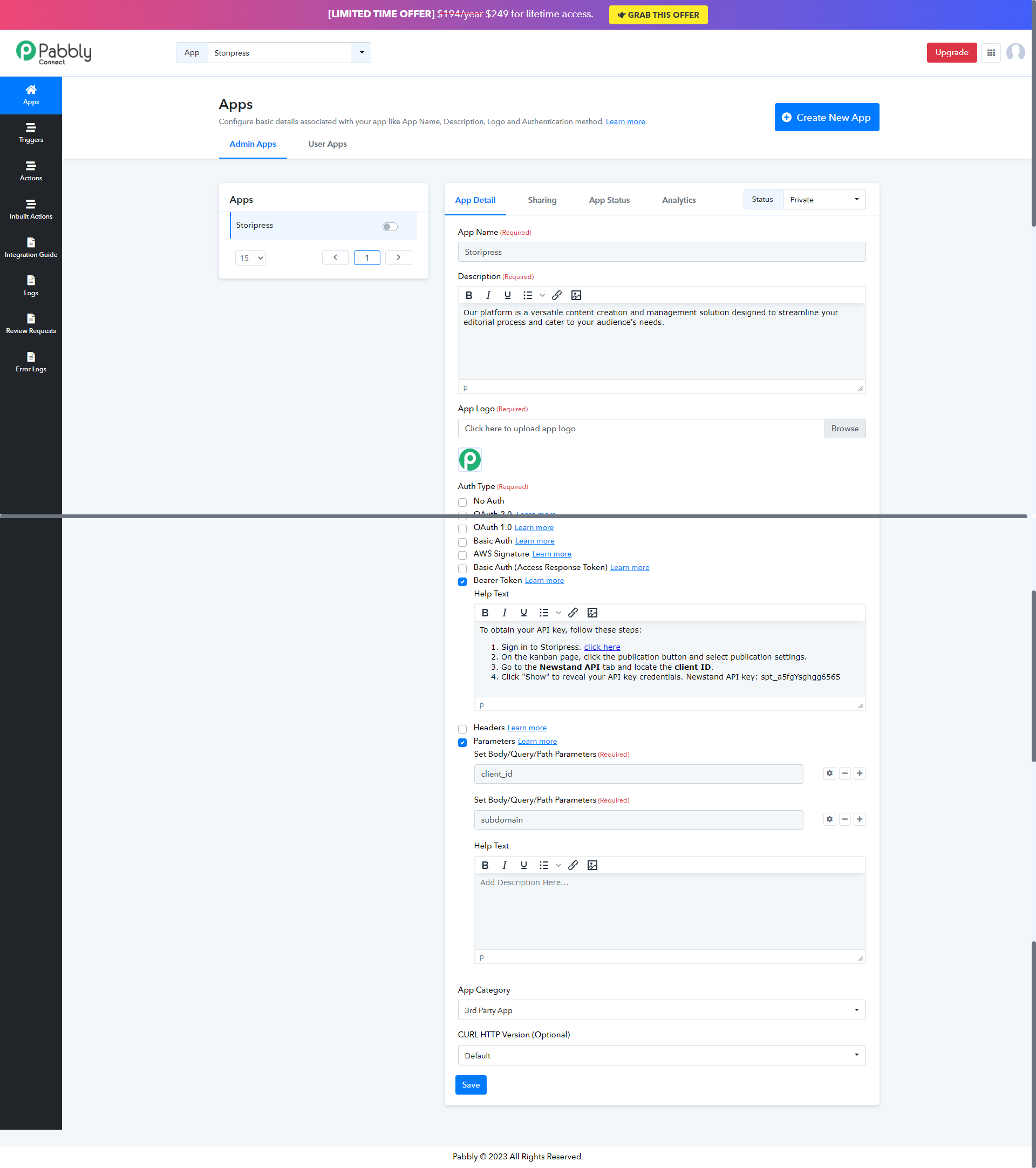The image size is (1036, 1168).
Task: Check the Headers option
Action: pyautogui.click(x=462, y=729)
